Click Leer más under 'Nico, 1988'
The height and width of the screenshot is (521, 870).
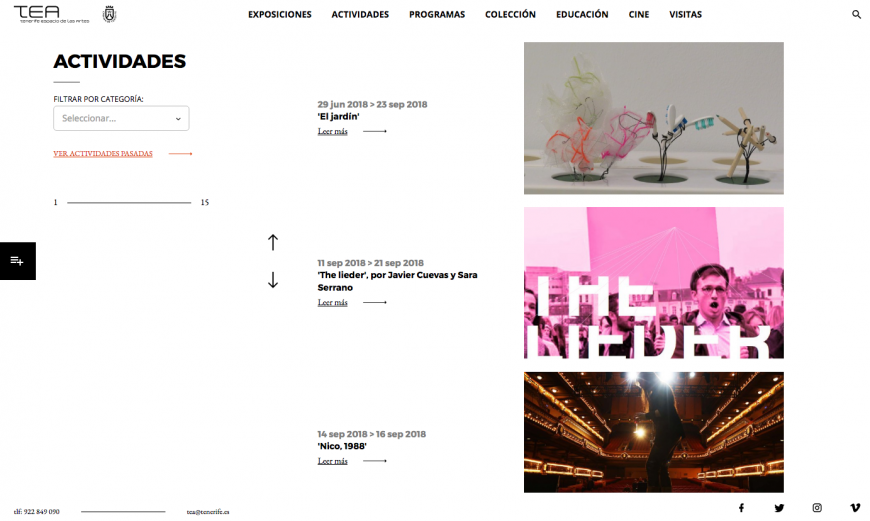(x=332, y=461)
